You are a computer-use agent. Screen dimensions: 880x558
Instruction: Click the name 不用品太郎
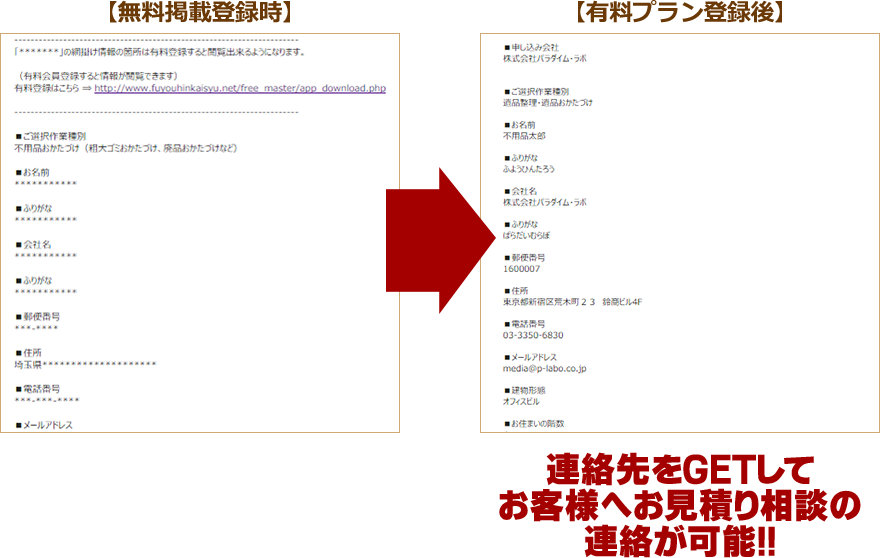pyautogui.click(x=524, y=136)
